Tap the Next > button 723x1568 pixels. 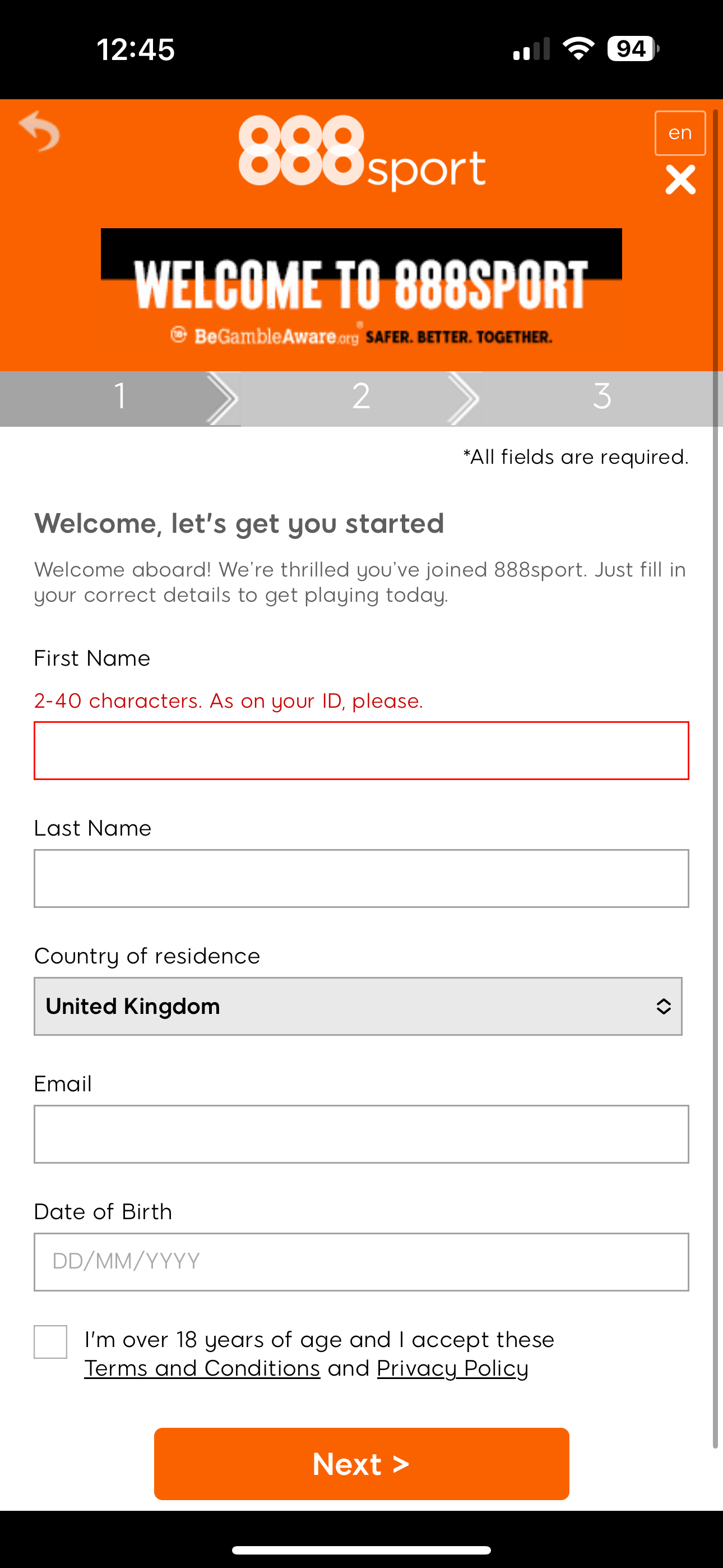coord(361,1464)
